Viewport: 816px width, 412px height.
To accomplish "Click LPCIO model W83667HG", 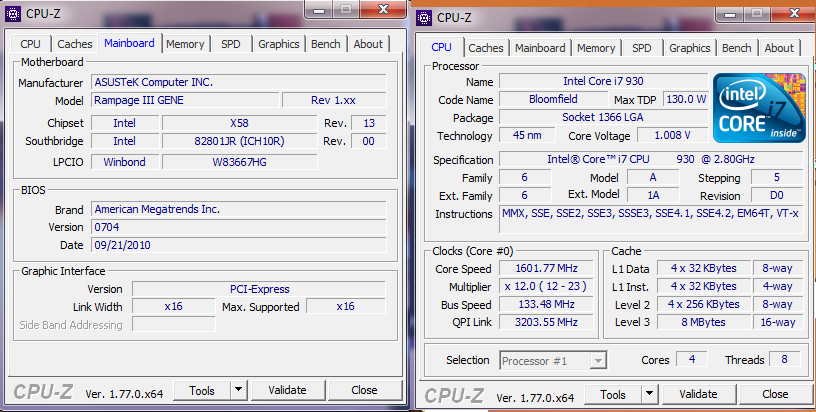I will tap(239, 162).
